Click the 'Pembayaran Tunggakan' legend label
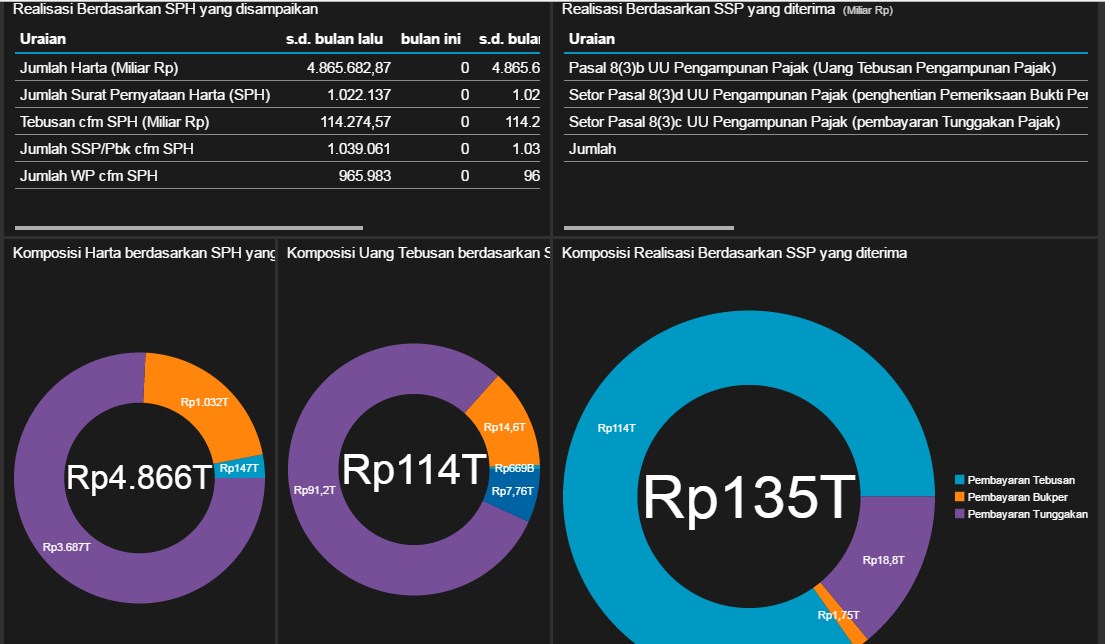 pos(1027,514)
